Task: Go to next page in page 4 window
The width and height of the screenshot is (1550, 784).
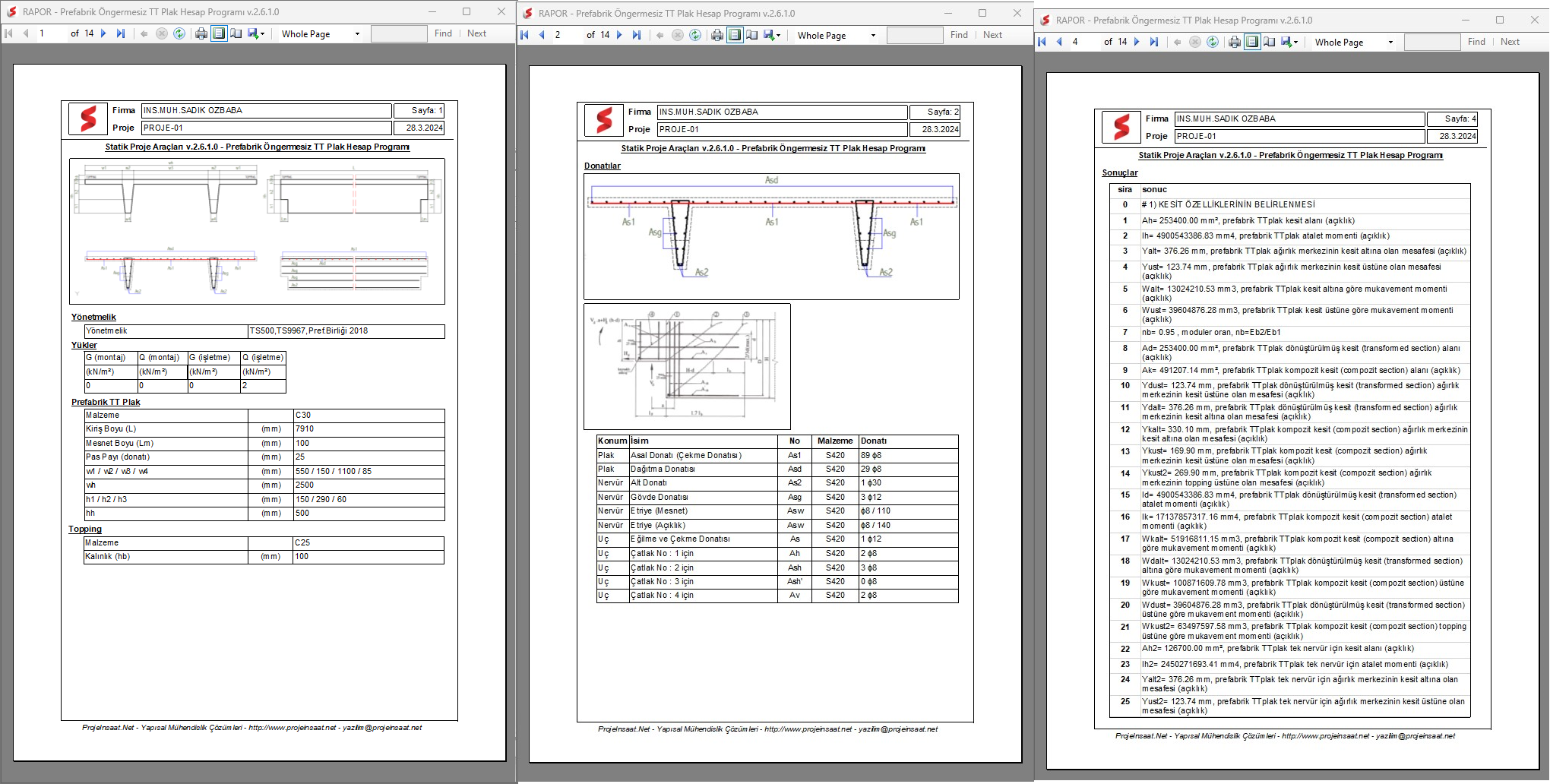Action: pyautogui.click(x=1137, y=42)
